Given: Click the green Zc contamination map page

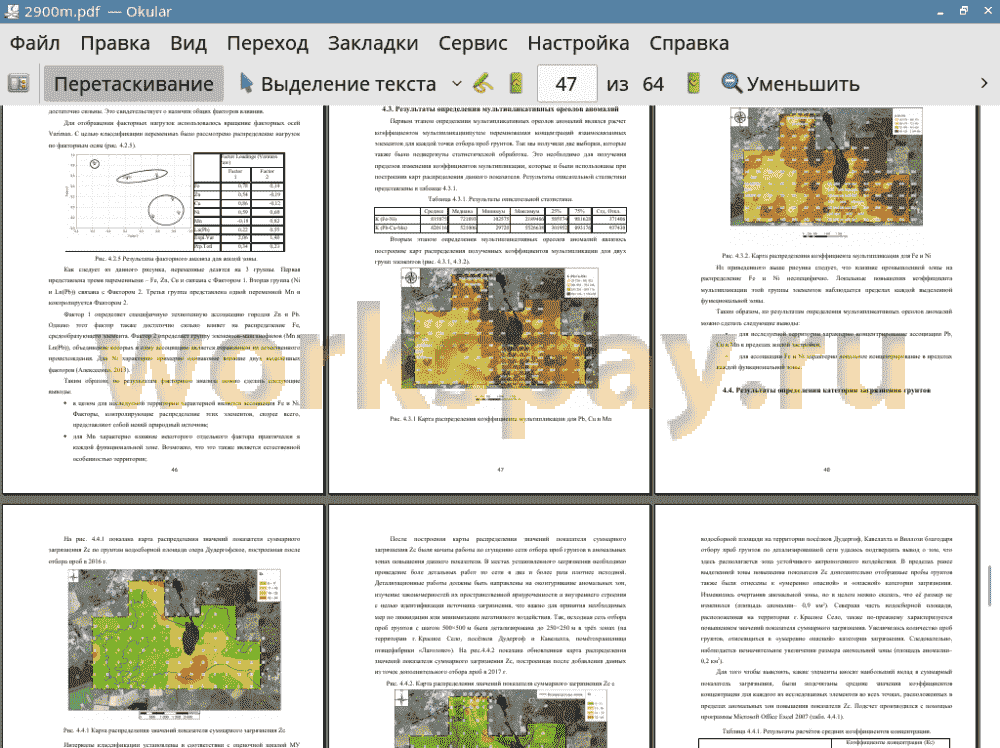Looking at the screenshot, I should (163, 627).
